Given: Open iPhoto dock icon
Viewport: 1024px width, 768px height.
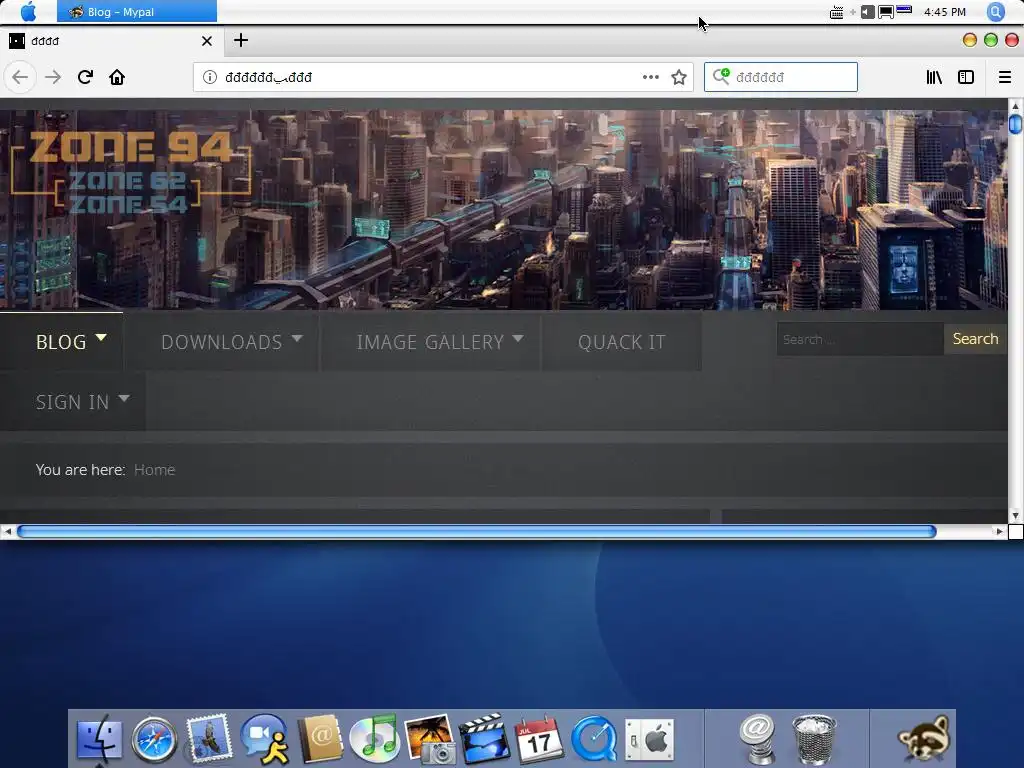Looking at the screenshot, I should (430, 739).
